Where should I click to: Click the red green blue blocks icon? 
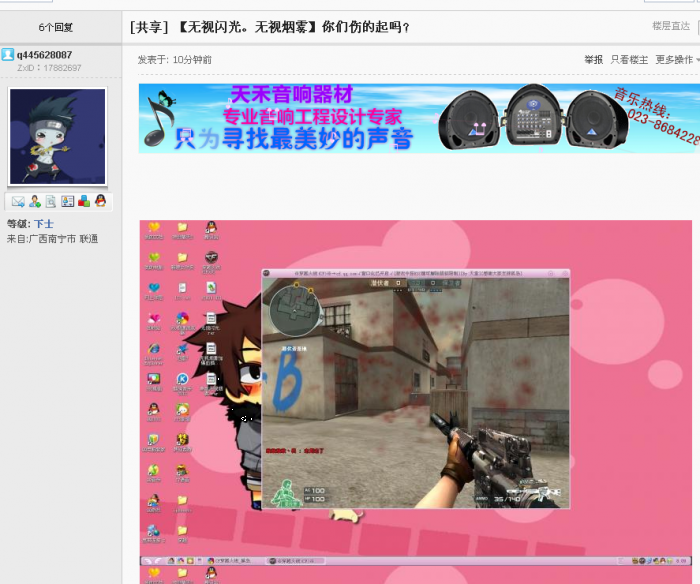84,201
